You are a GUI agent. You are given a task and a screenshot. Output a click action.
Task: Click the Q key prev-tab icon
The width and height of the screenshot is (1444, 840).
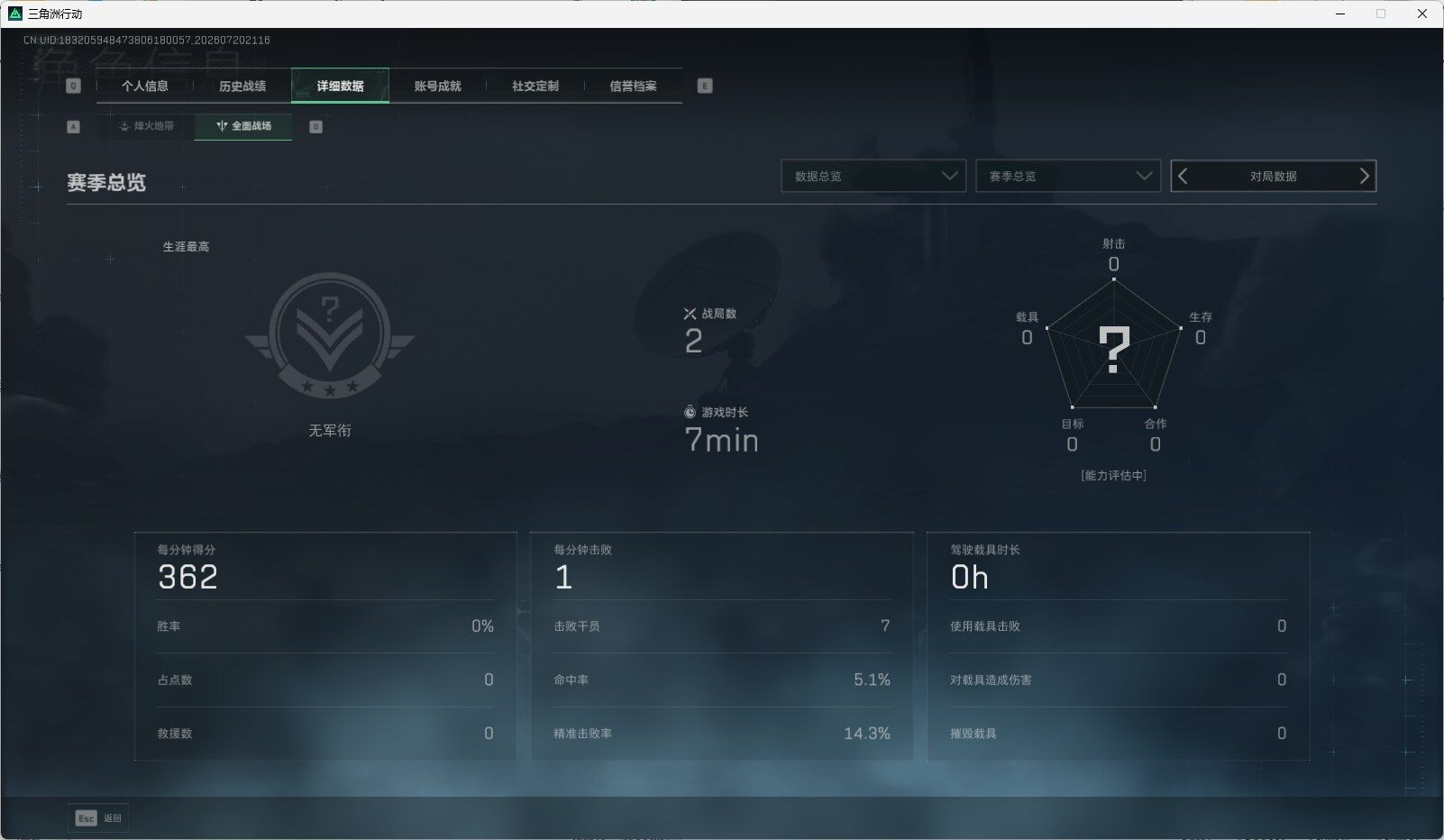tap(74, 86)
